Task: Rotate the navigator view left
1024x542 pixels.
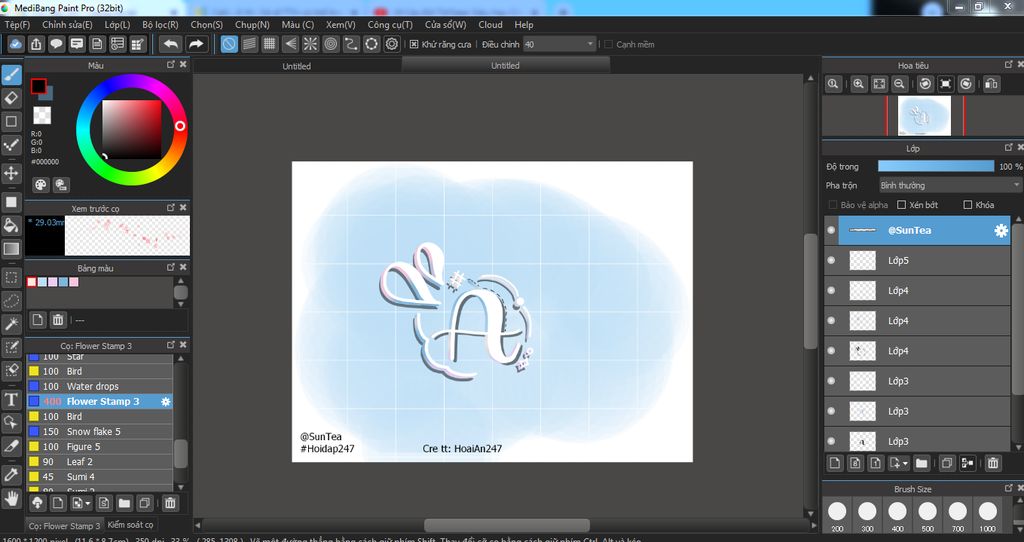Action: [925, 84]
